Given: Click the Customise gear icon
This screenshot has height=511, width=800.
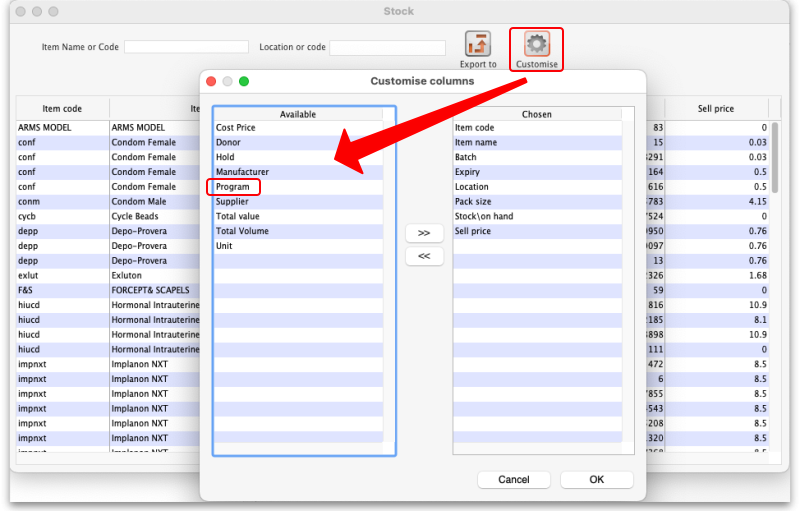Looking at the screenshot, I should pos(537,45).
